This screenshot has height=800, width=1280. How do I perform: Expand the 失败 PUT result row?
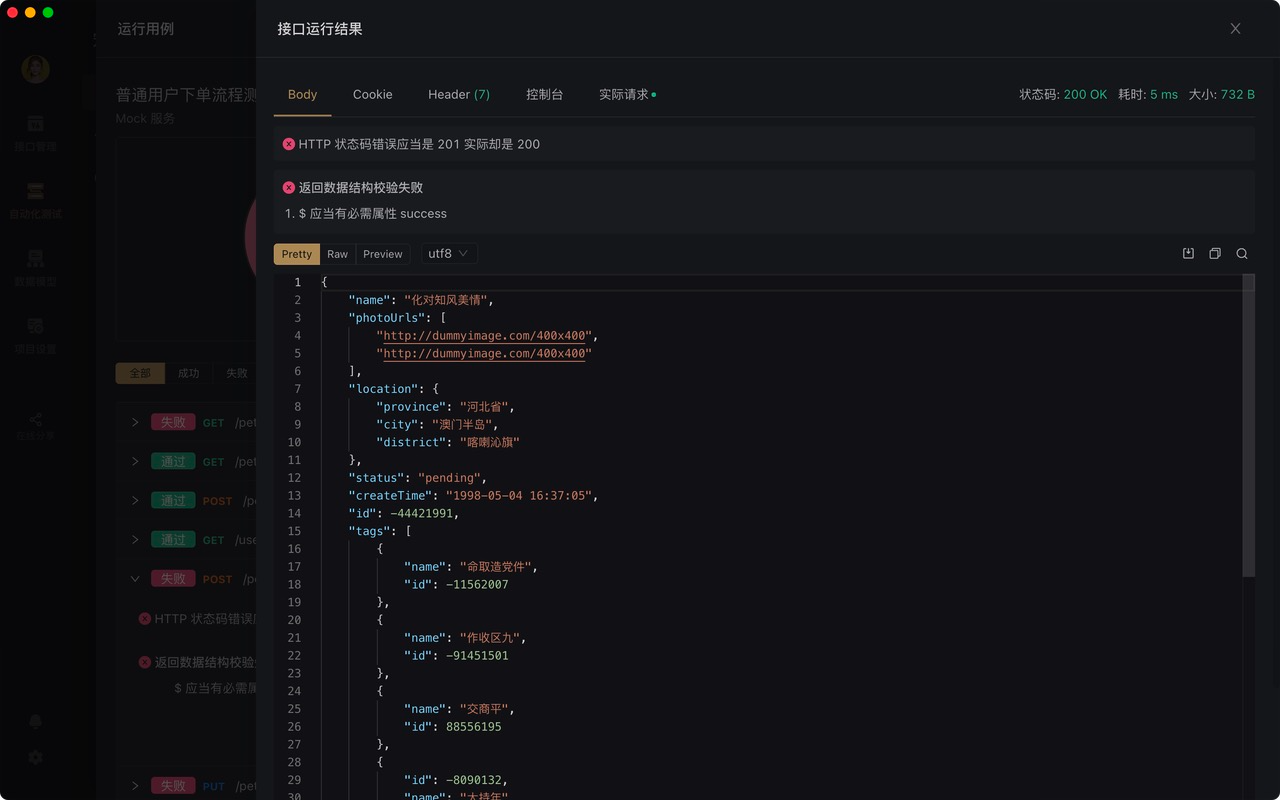click(x=135, y=786)
